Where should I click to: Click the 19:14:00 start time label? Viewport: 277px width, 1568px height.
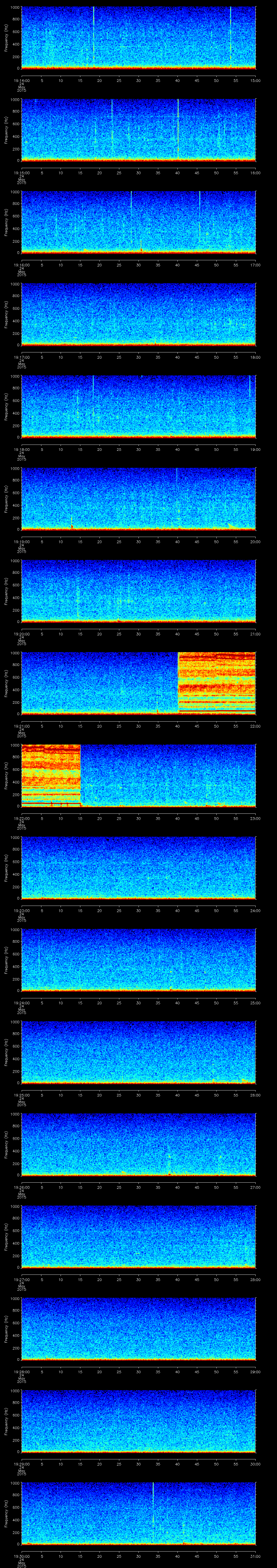pos(21,80)
